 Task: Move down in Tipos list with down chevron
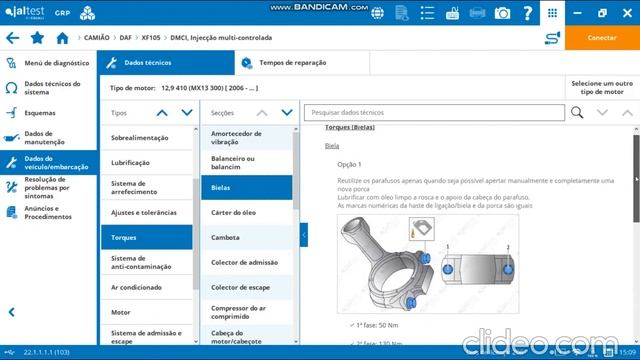(x=187, y=113)
